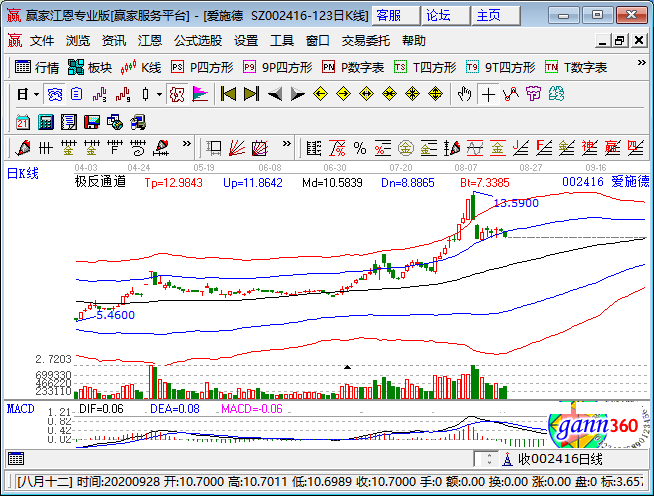Click the 主页 title bar button

coord(496,16)
